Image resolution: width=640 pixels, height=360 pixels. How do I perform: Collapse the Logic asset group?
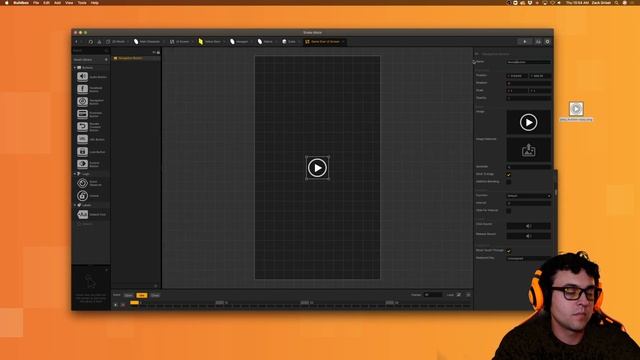click(75, 174)
